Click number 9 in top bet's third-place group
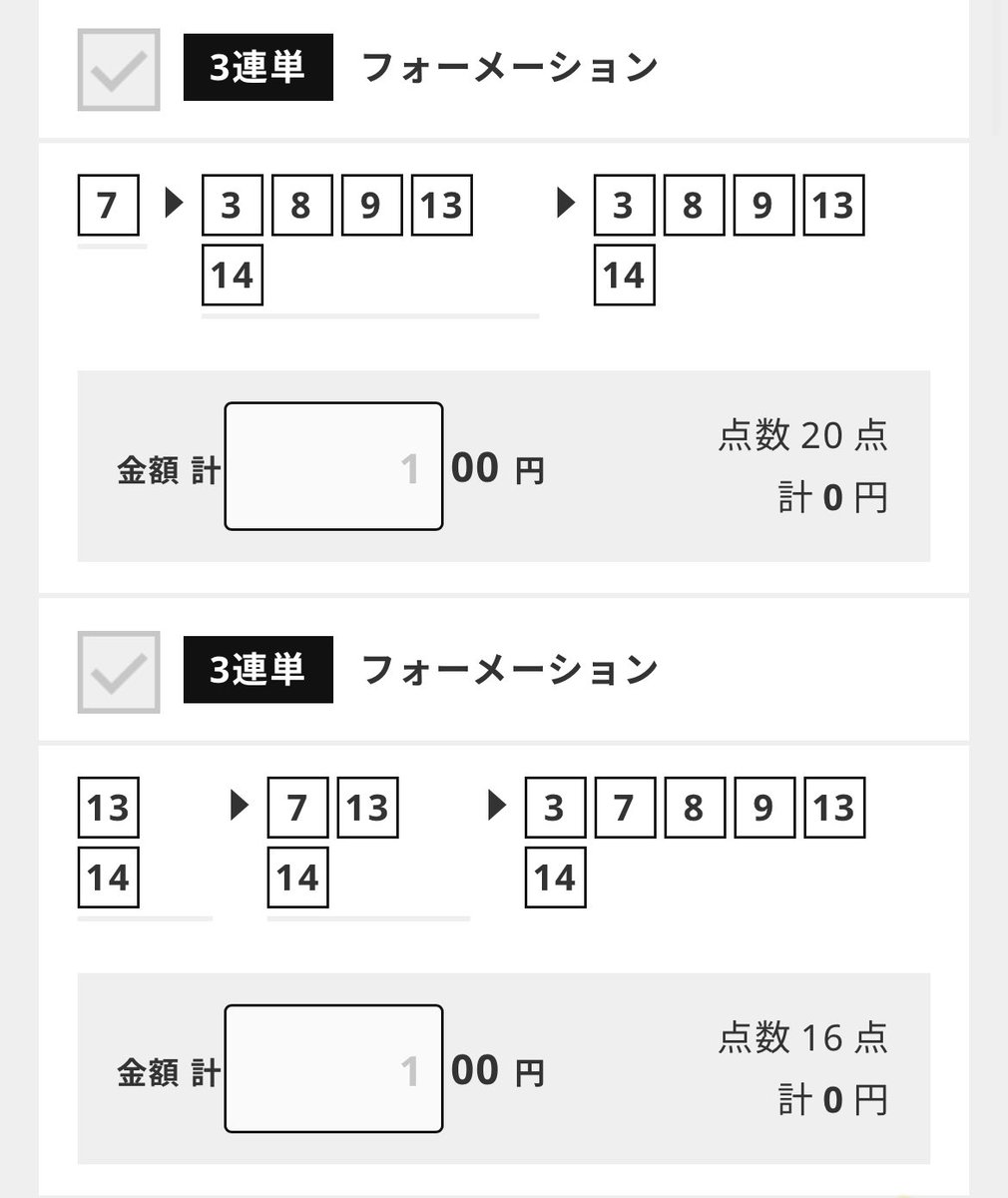The height and width of the screenshot is (1198, 1008). [x=763, y=205]
